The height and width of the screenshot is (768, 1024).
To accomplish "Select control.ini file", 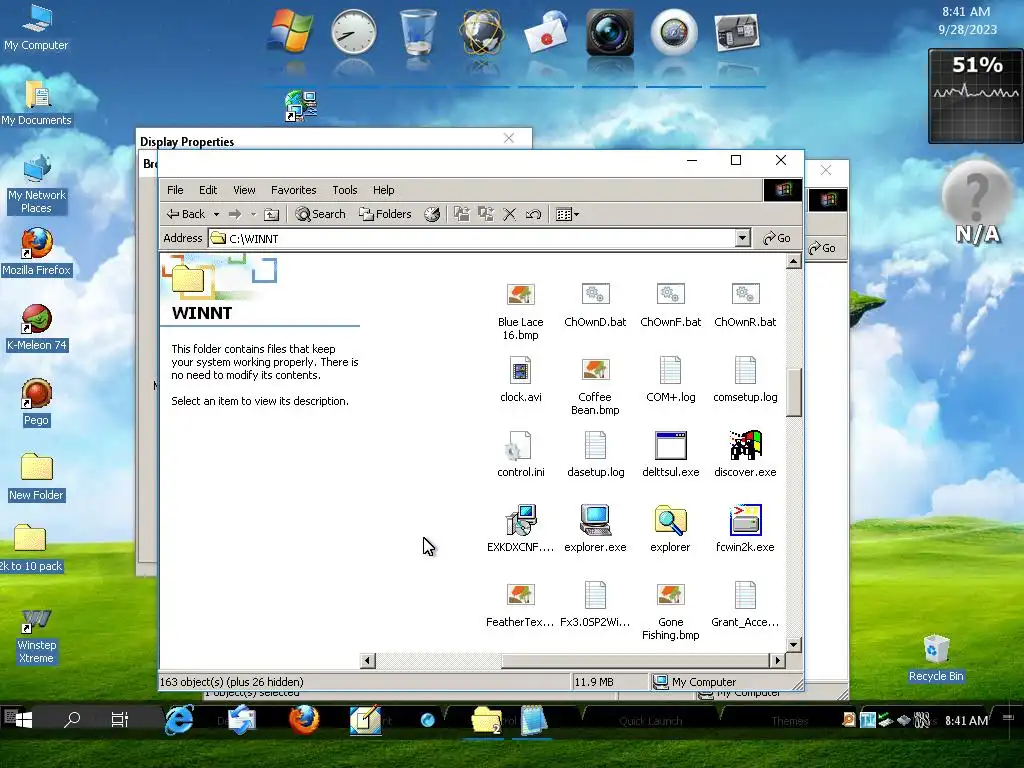I will (520, 455).
